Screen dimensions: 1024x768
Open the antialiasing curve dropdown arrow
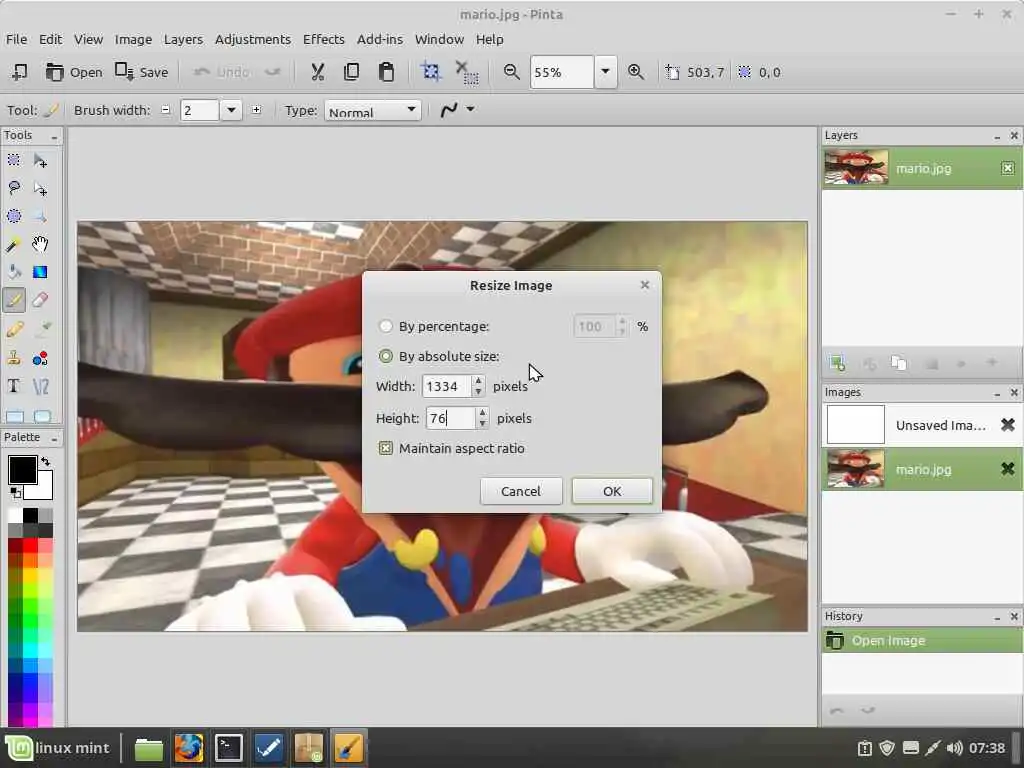pos(470,109)
